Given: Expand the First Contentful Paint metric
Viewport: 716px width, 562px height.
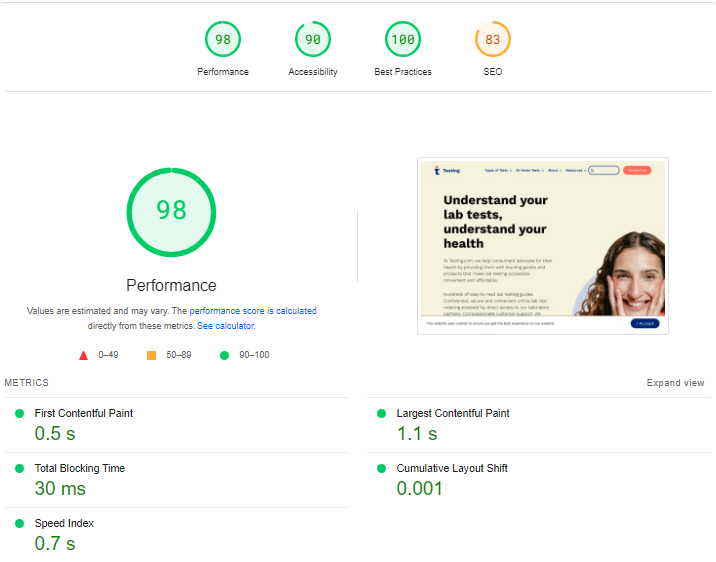Looking at the screenshot, I should (x=177, y=425).
